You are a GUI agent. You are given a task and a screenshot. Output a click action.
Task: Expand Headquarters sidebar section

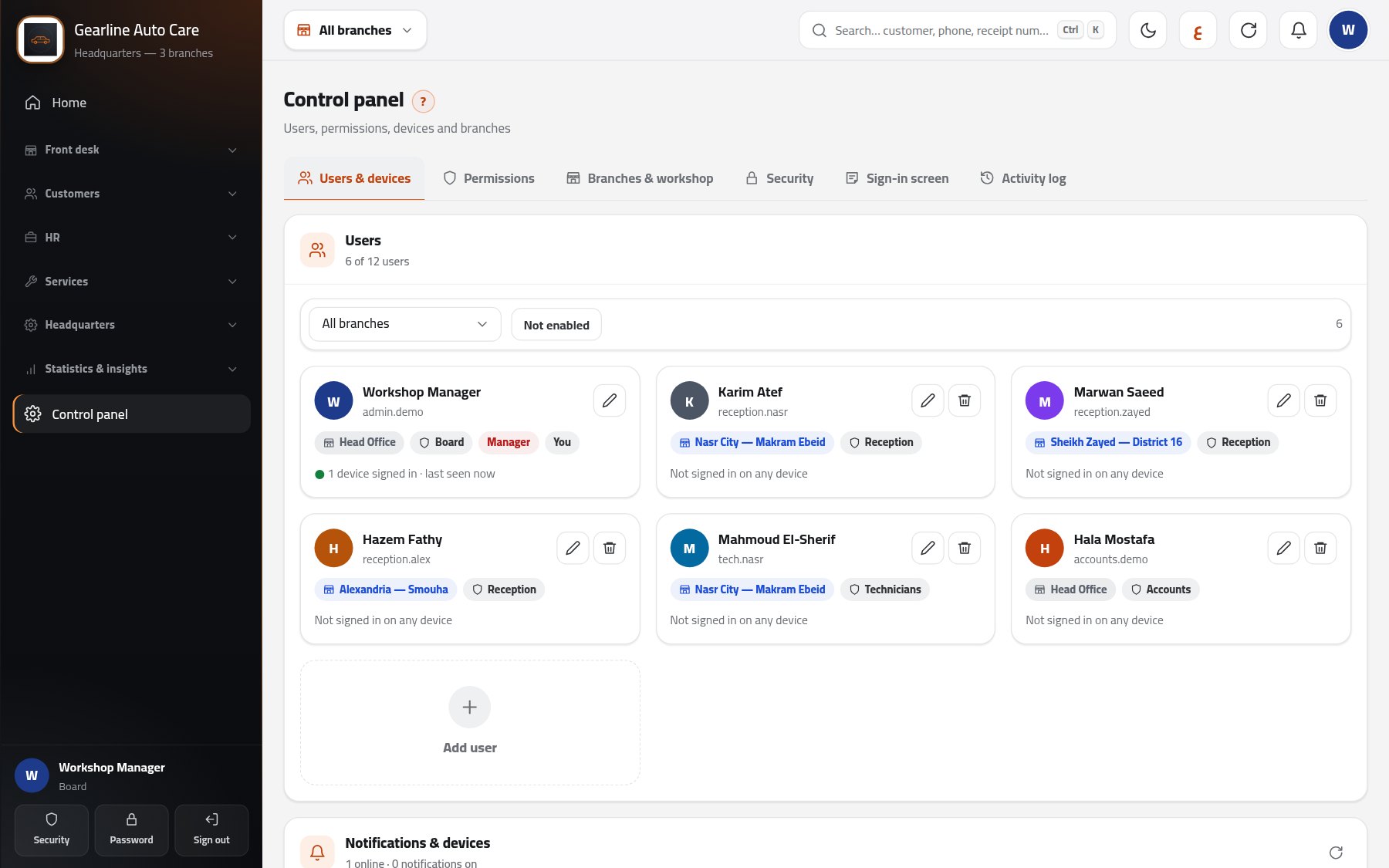coord(131,325)
